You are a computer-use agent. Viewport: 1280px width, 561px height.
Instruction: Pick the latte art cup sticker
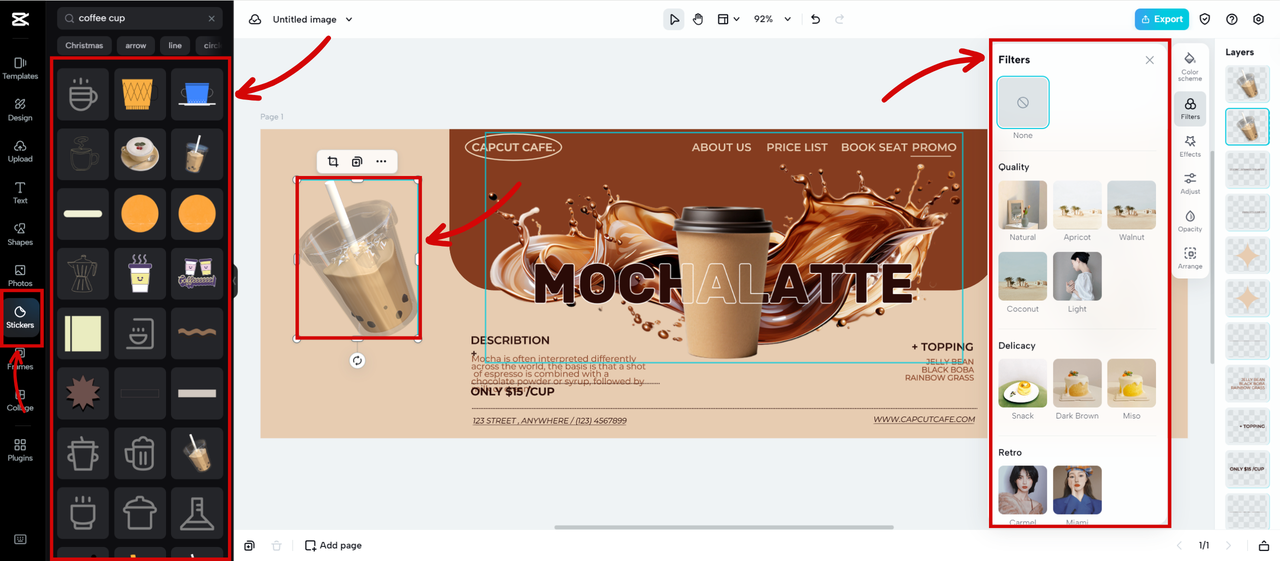click(140, 154)
